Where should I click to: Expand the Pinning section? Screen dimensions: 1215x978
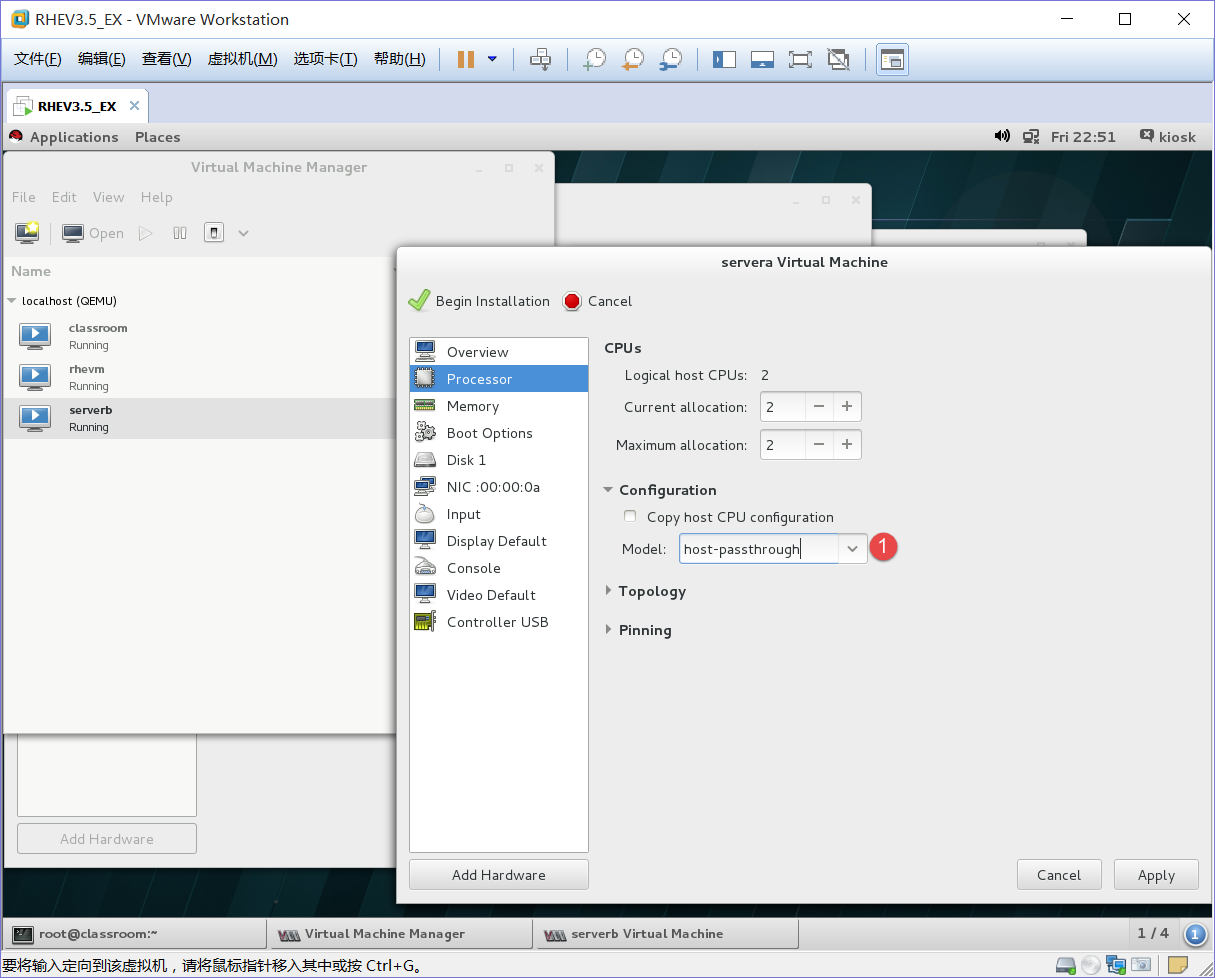coord(609,630)
